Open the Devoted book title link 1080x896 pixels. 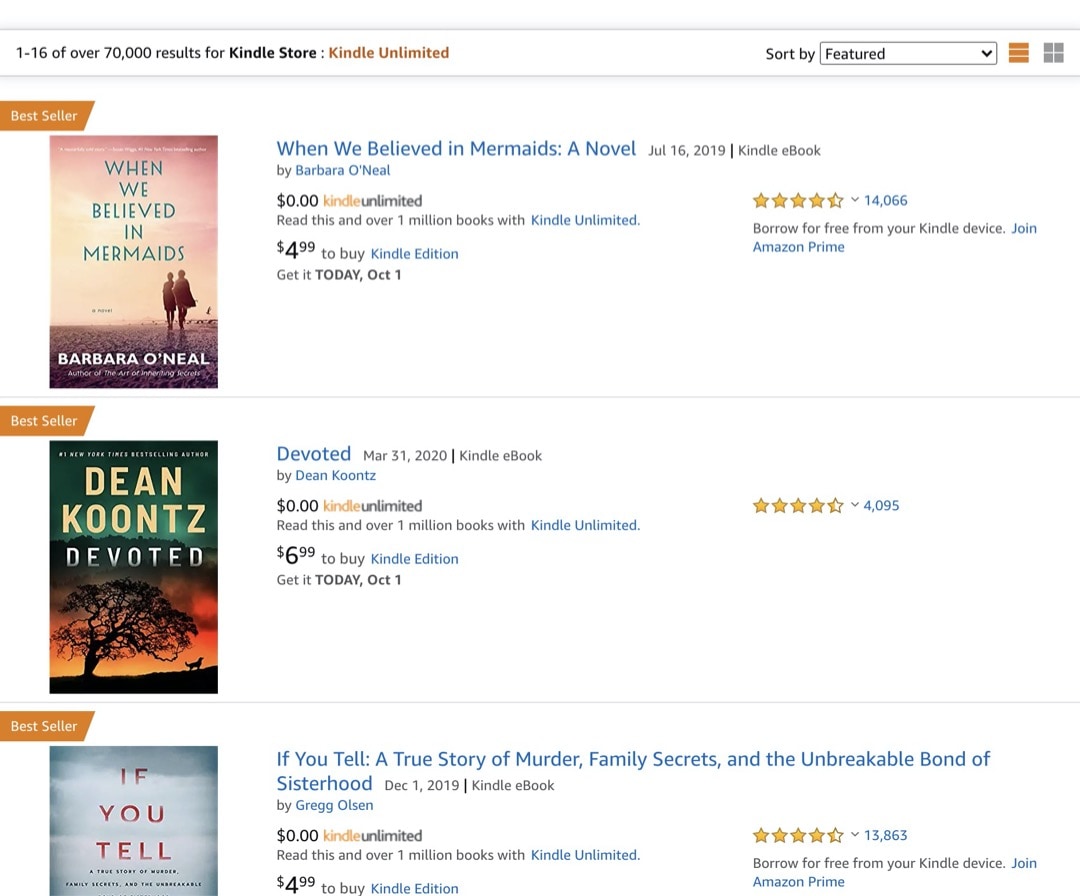click(313, 453)
